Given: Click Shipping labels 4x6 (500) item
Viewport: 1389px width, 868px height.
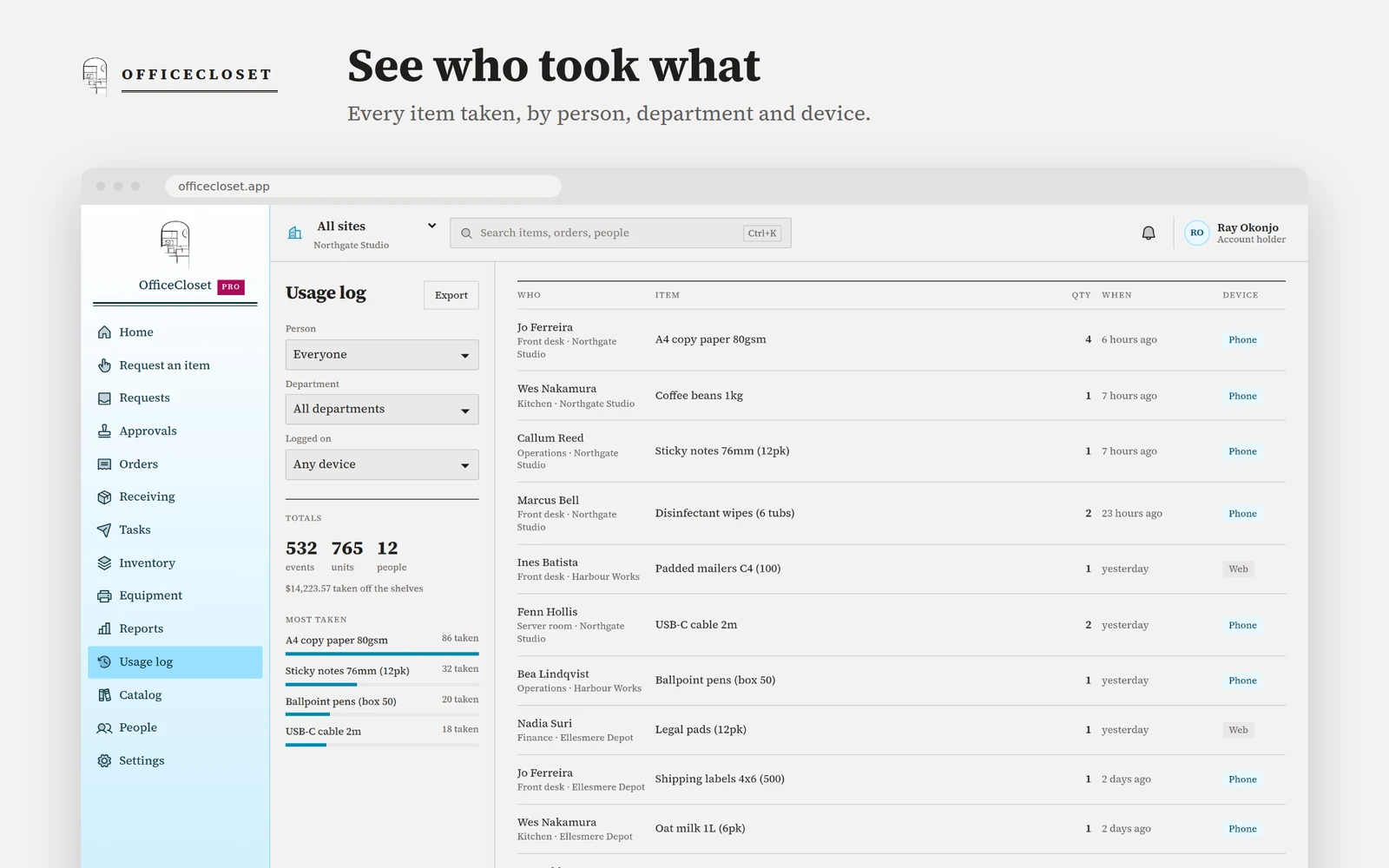Looking at the screenshot, I should click(720, 779).
